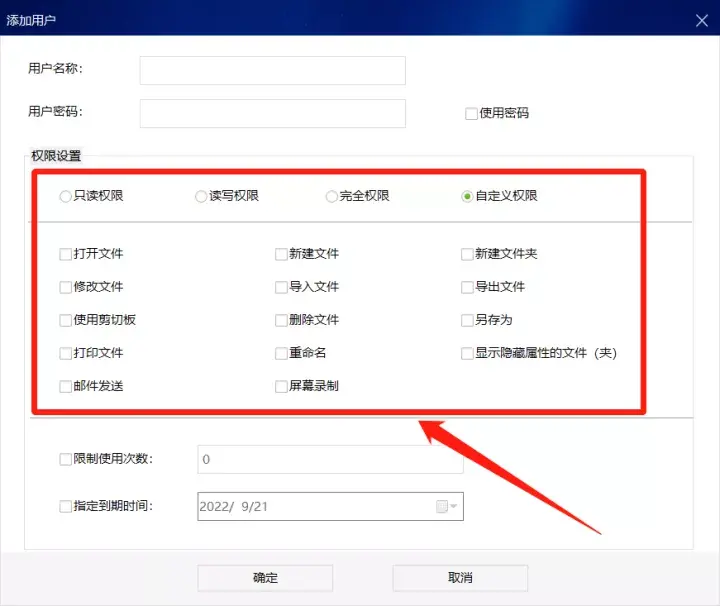The width and height of the screenshot is (720, 606).
Task: Enable the 修改文件 permission
Action: tap(65, 287)
